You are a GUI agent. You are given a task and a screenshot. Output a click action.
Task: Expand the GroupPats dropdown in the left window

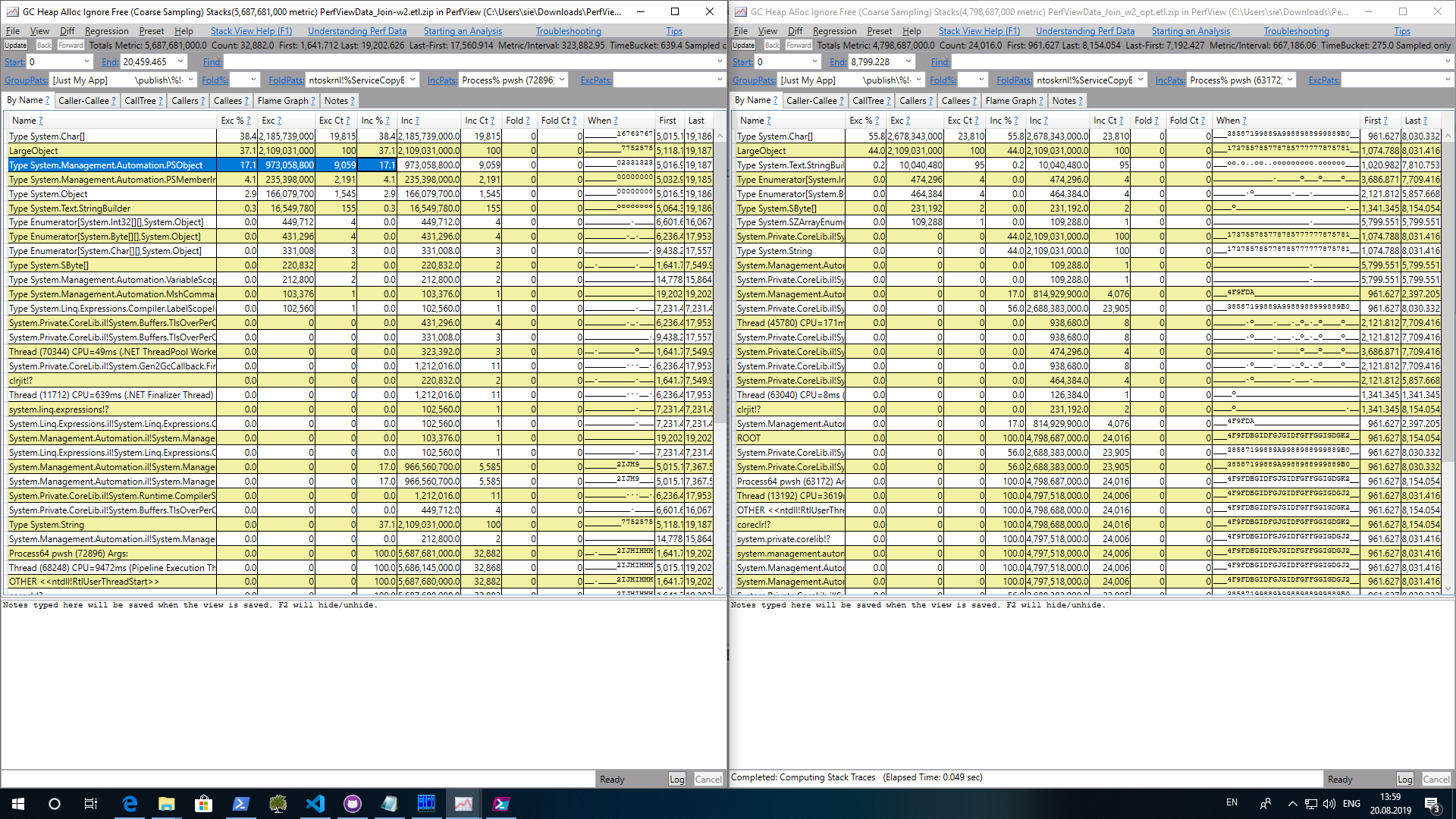[190, 80]
